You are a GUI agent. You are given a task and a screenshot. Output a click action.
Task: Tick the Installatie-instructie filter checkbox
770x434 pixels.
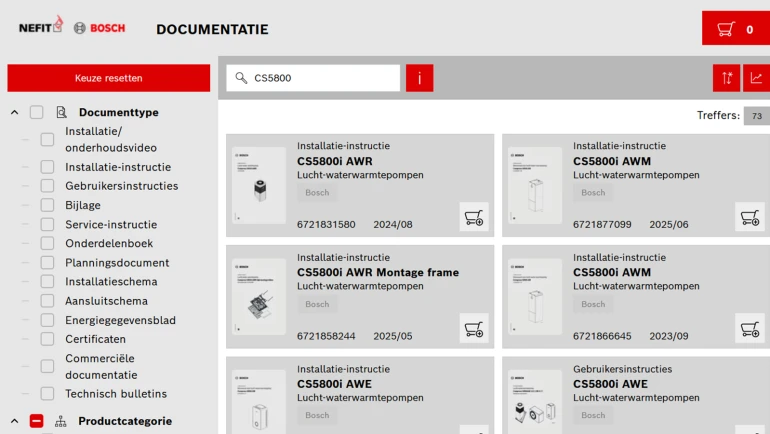(47, 167)
